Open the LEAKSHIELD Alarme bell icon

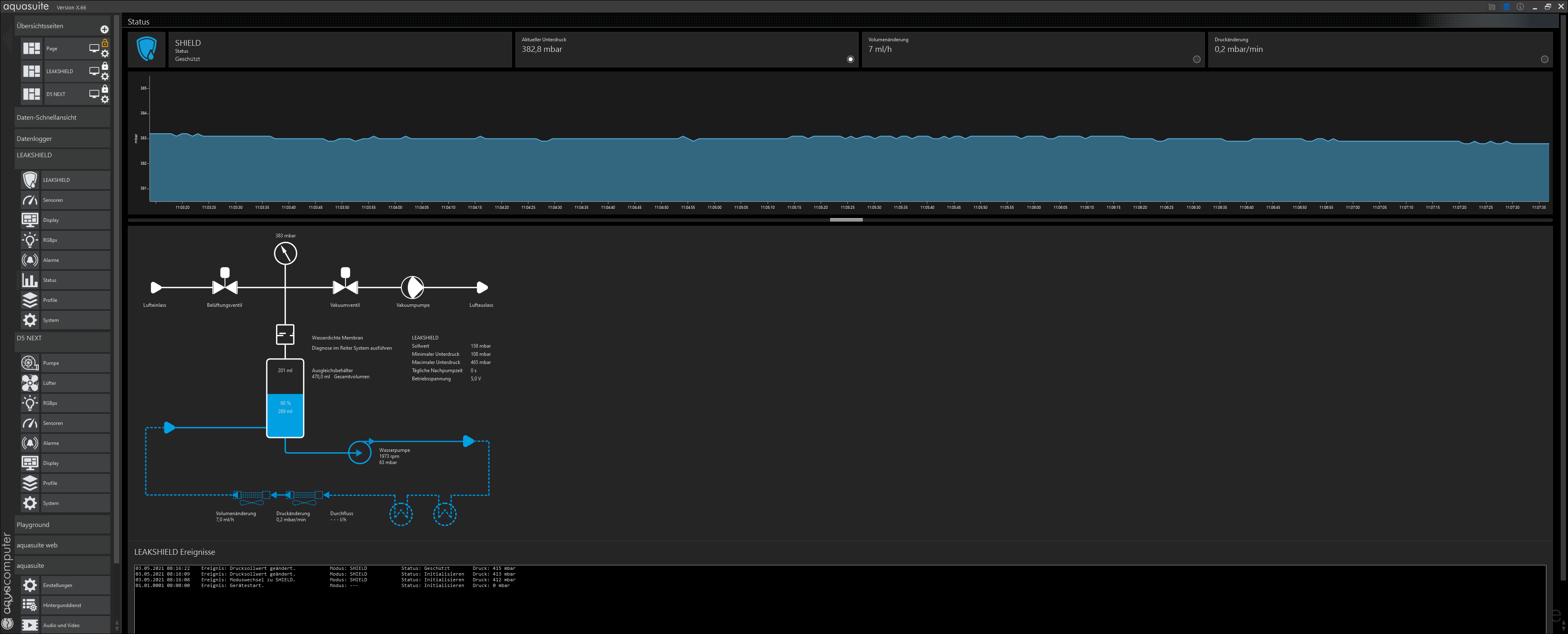click(x=30, y=260)
